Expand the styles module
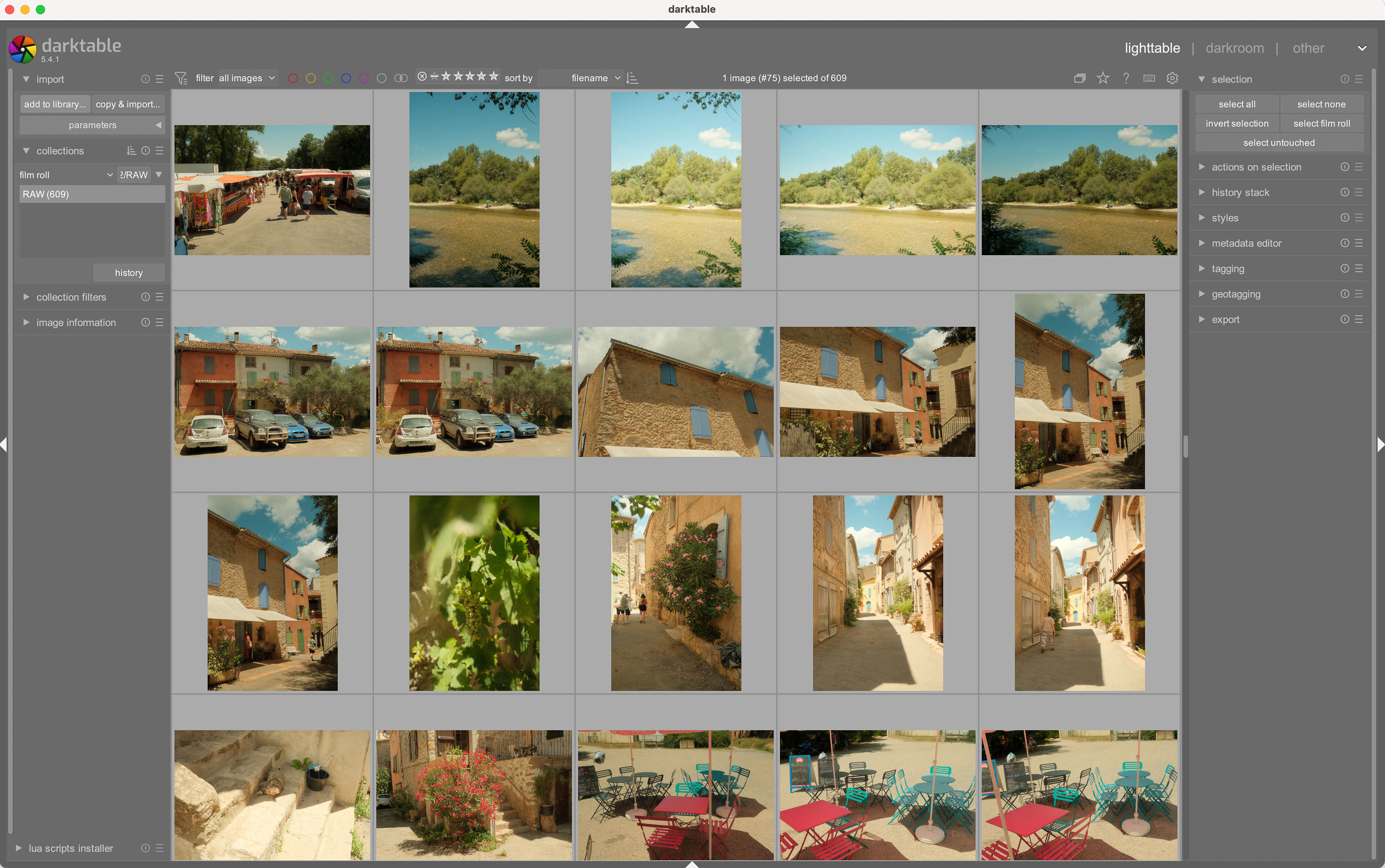The height and width of the screenshot is (868, 1385). pyautogui.click(x=1201, y=217)
